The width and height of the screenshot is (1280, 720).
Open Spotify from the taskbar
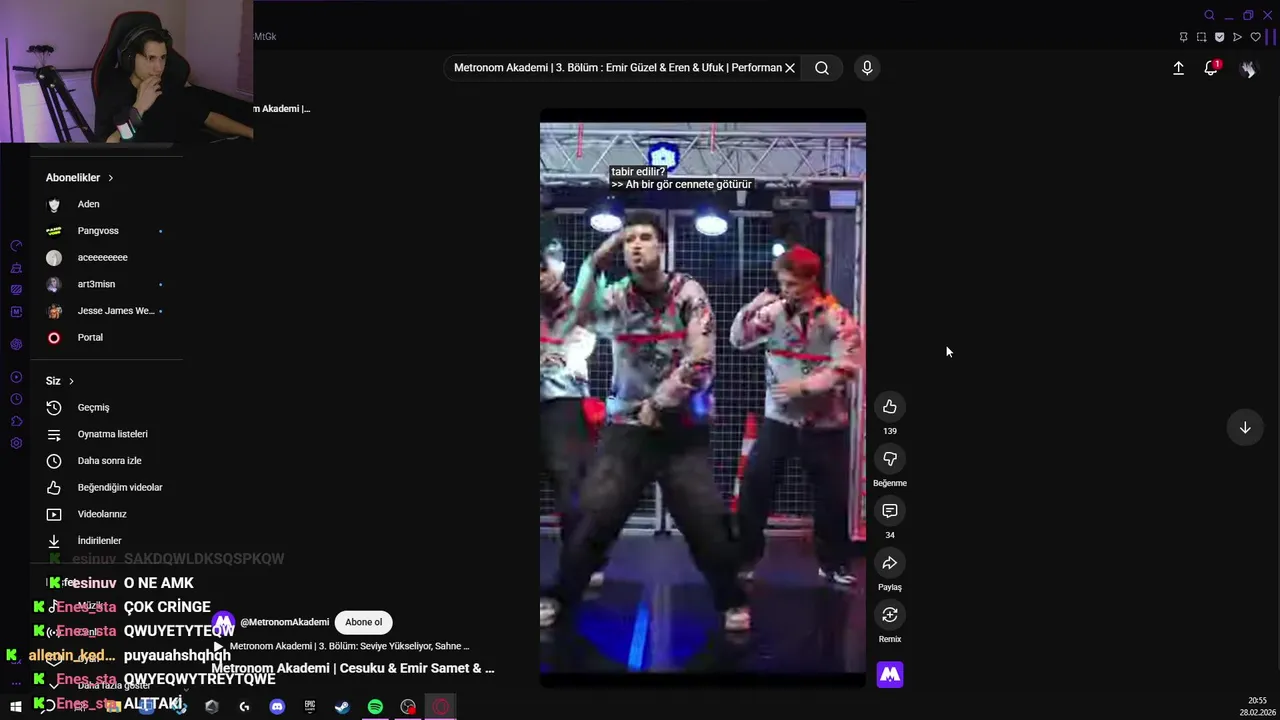375,706
